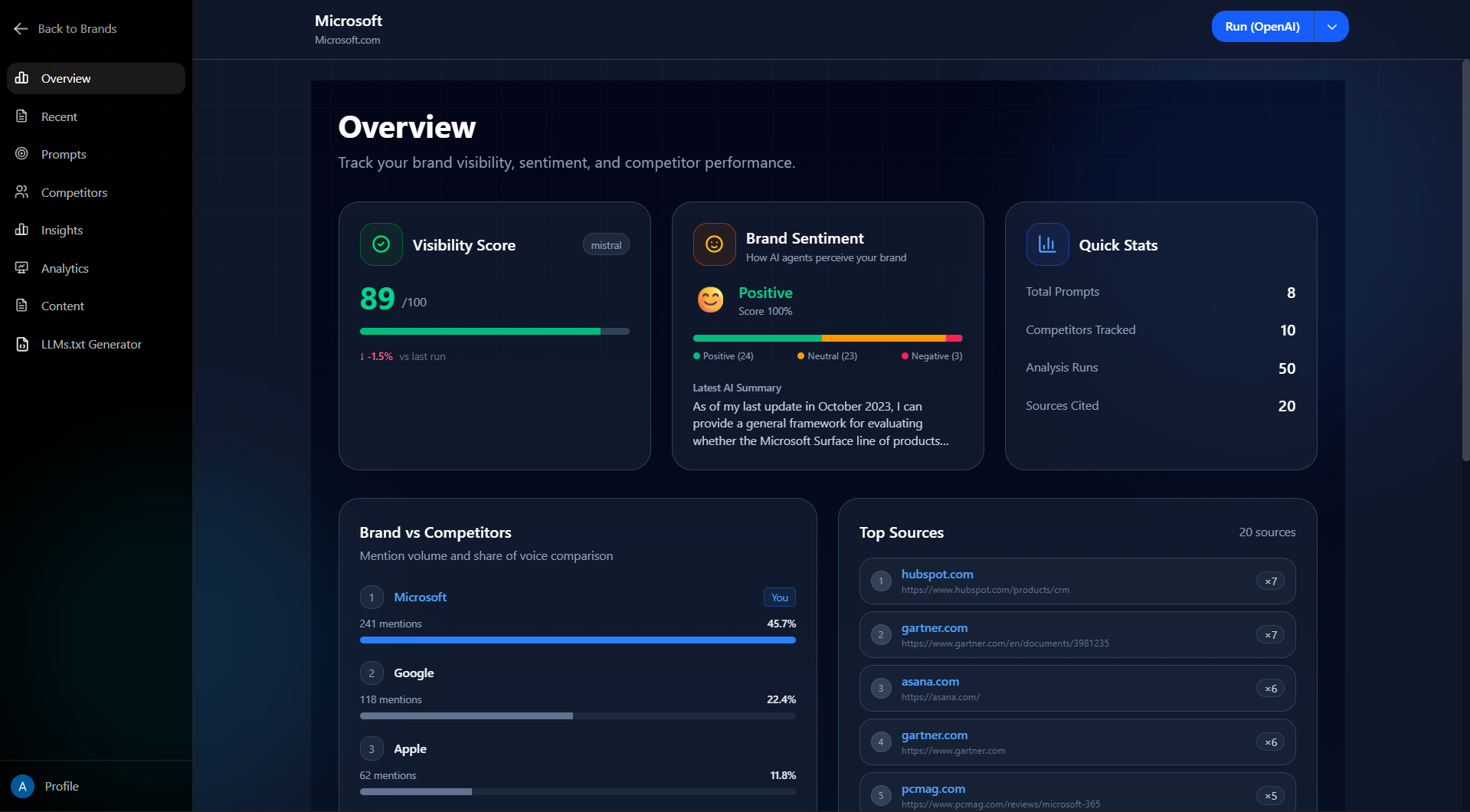Click the Competitors Tracked value 10

(1288, 330)
